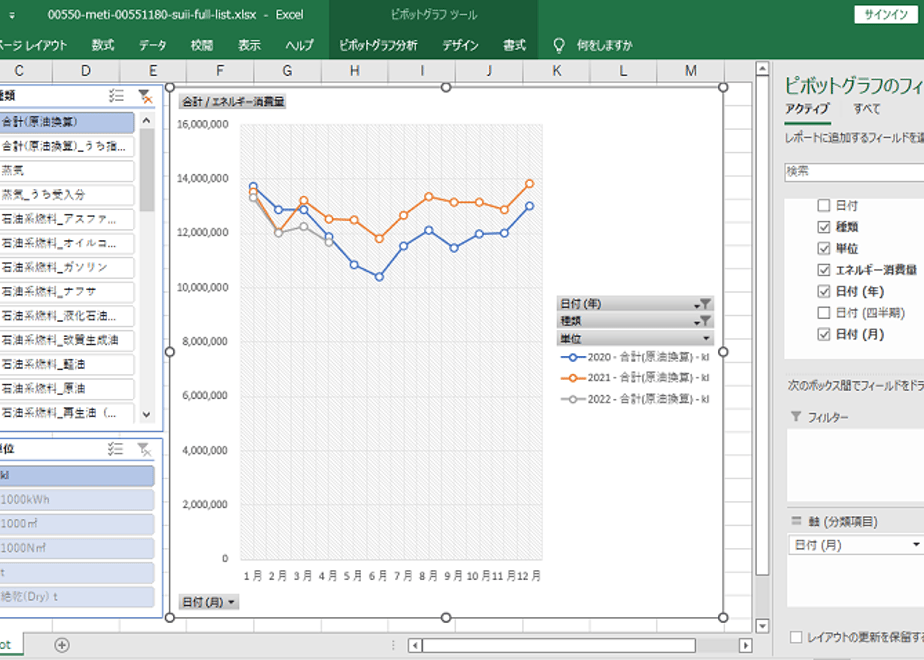Viewport: 924px width, 660px height.
Task: Check the 日付 (四半期) field checkbox
Action: [824, 312]
